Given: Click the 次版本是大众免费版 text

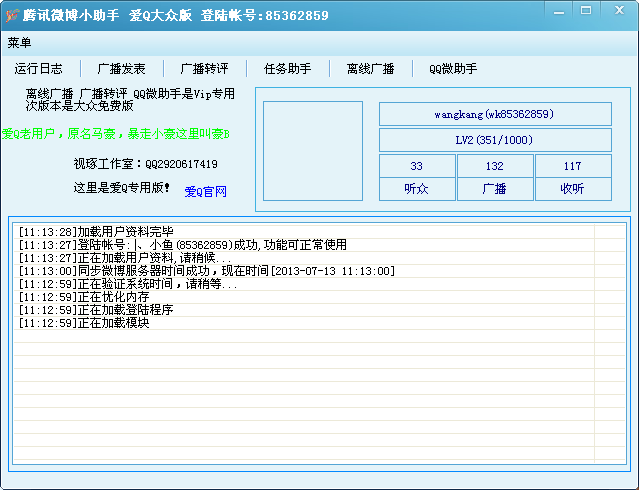Looking at the screenshot, I should (79, 106).
